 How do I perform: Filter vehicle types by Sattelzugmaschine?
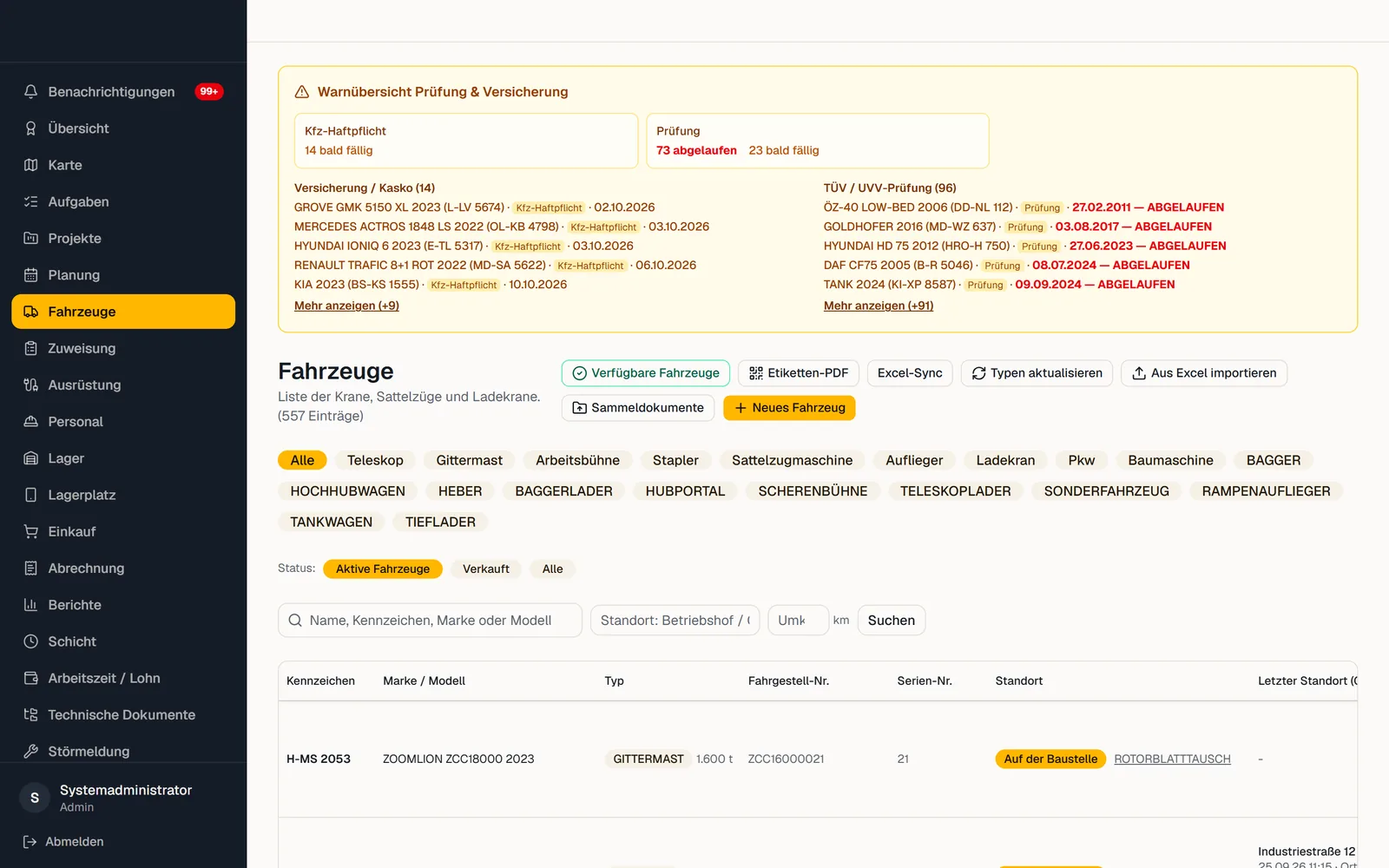click(x=793, y=460)
